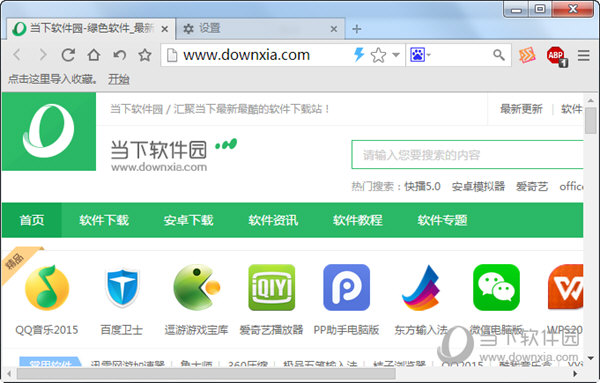The width and height of the screenshot is (600, 383).
Task: Open favorites star in toolbar
Action: pyautogui.click(x=145, y=55)
